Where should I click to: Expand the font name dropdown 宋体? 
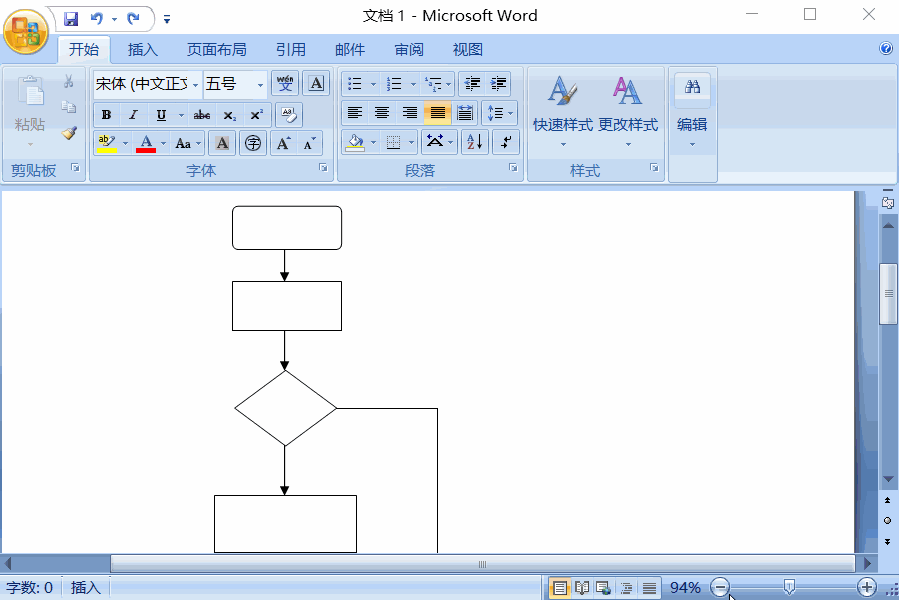coord(148,84)
